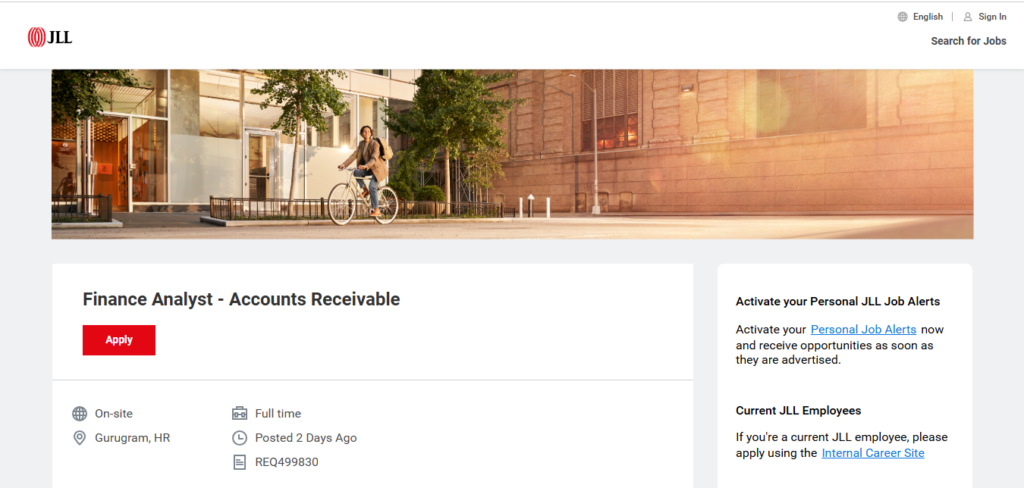Click Activate your Personal JLL Job Alerts heading

[x=838, y=301]
